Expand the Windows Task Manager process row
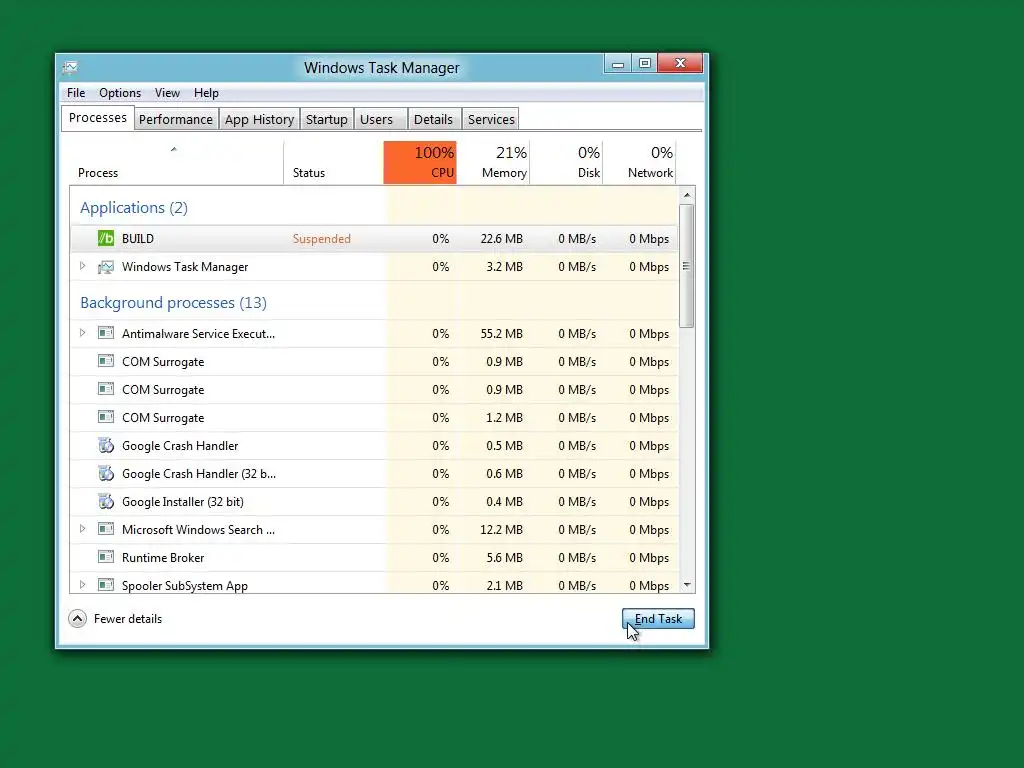This screenshot has height=768, width=1024. point(82,266)
